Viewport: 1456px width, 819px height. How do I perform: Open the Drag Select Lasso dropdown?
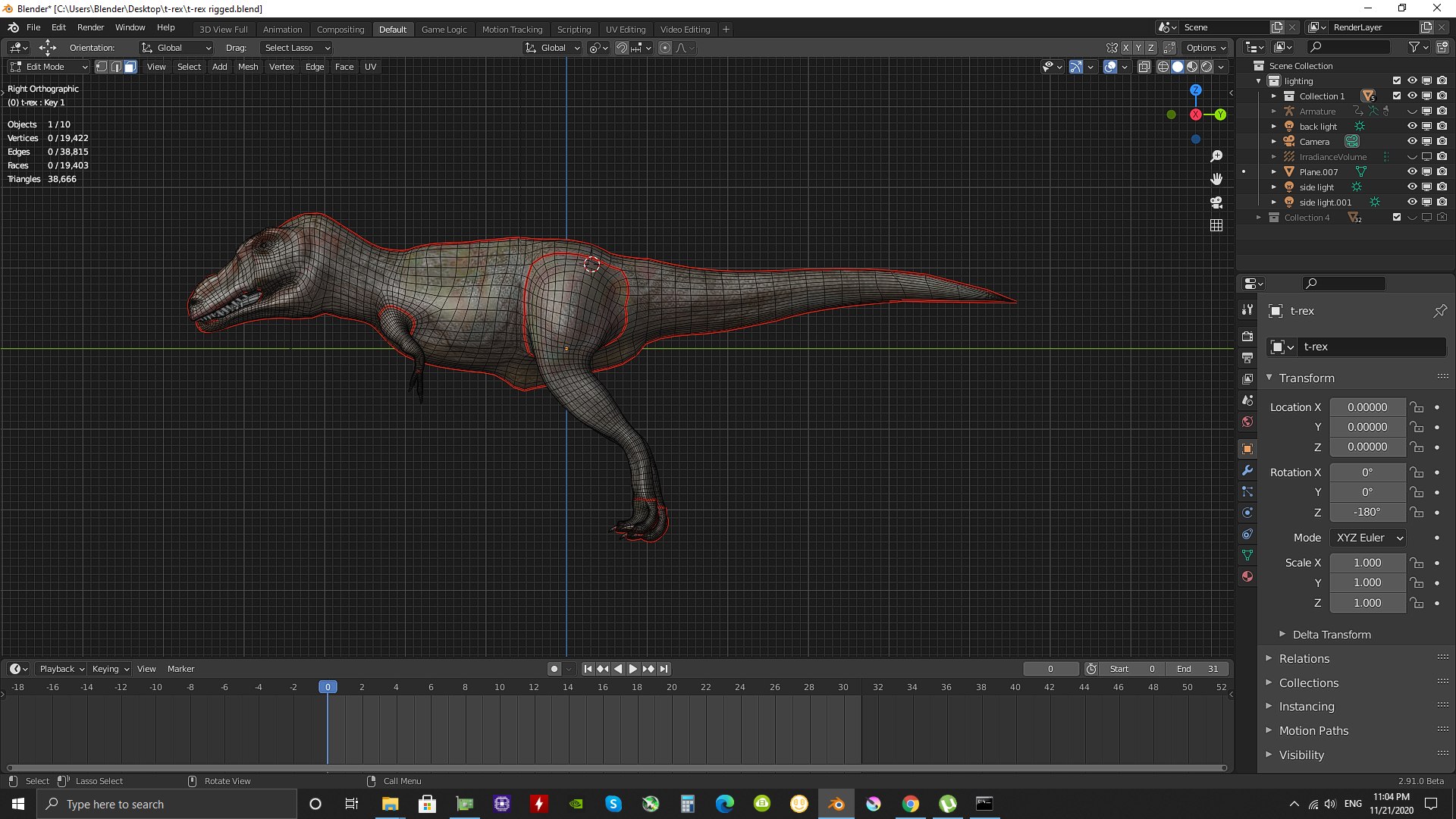(x=297, y=48)
